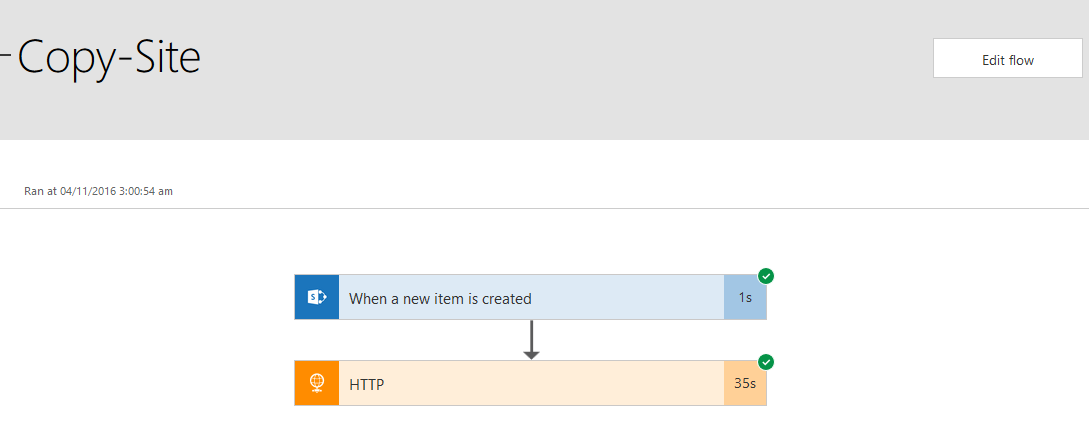Click empty light-blue area of trigger card
Viewport: 1089px width, 426px height.
(630, 298)
